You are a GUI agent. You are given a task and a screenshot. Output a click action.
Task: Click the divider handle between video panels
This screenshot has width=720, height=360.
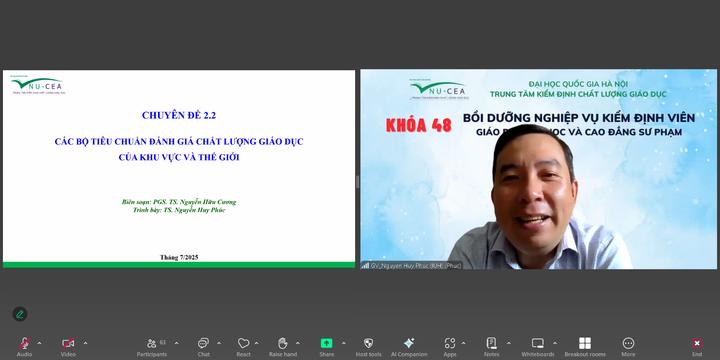tap(358, 182)
